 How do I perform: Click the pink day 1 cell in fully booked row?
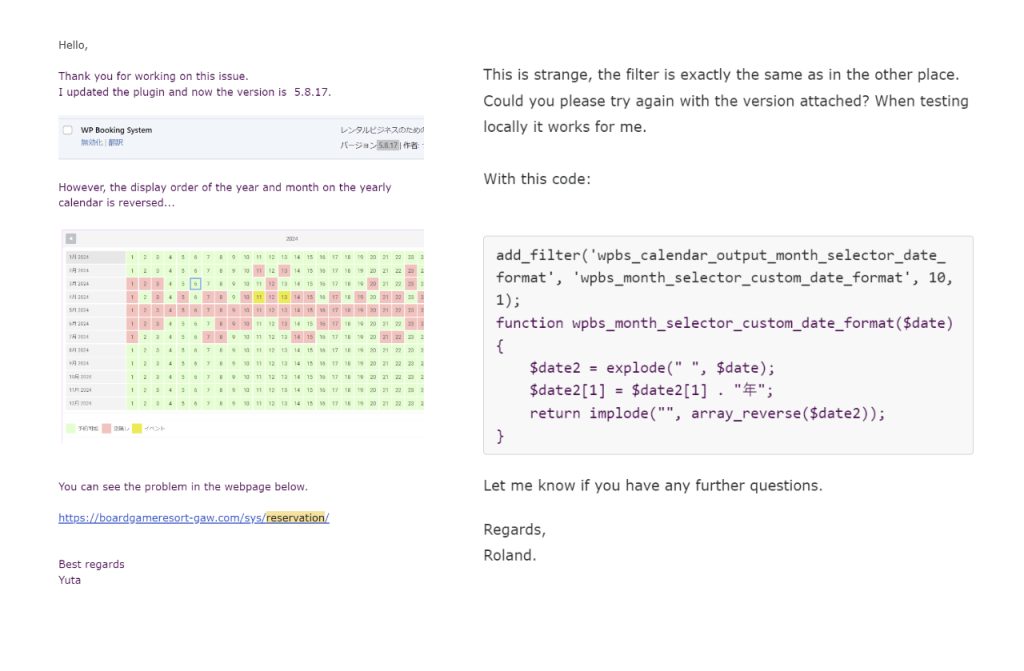coord(132,309)
